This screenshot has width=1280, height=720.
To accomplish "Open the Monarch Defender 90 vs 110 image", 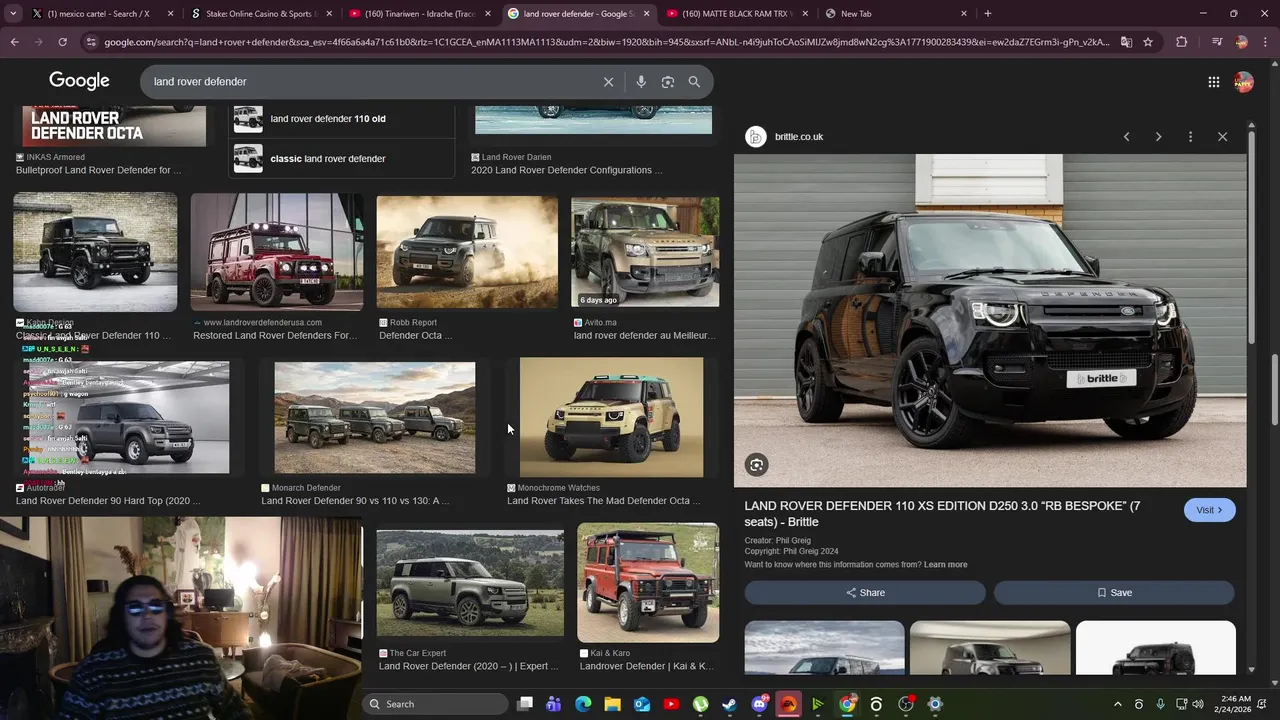I will 375,418.
